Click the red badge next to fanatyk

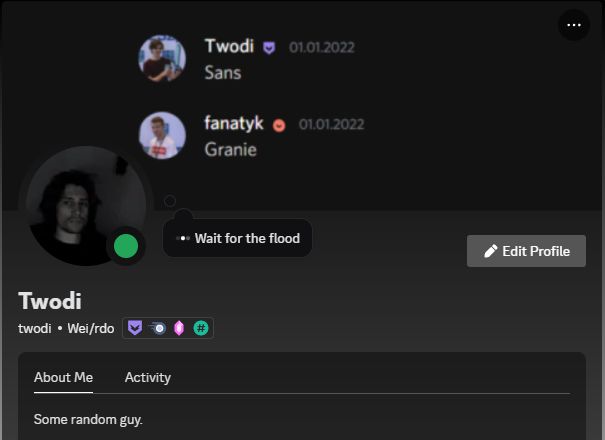click(x=279, y=125)
